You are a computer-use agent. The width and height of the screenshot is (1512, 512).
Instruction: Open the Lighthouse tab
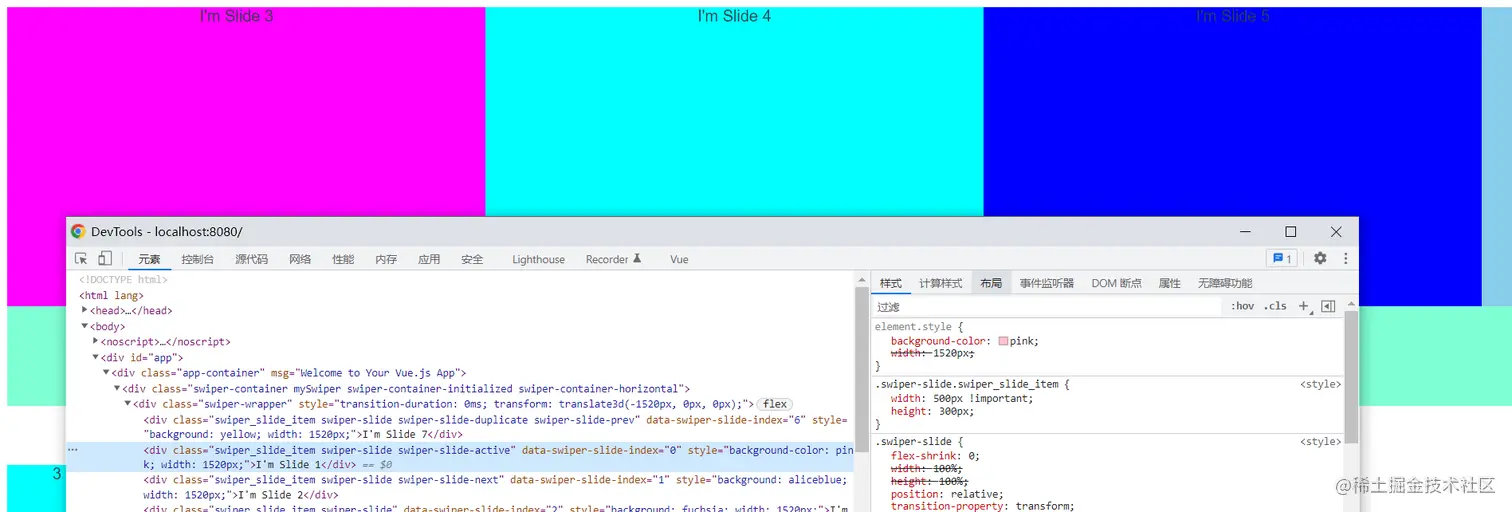click(538, 259)
